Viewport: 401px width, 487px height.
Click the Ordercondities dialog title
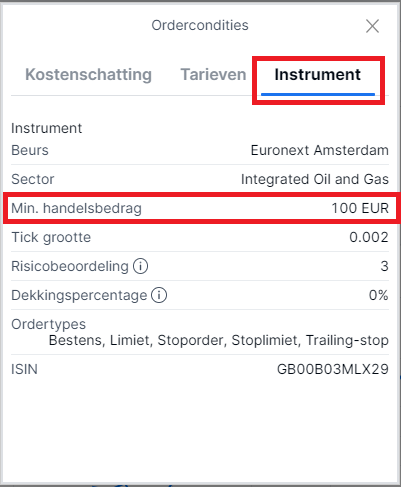click(200, 25)
